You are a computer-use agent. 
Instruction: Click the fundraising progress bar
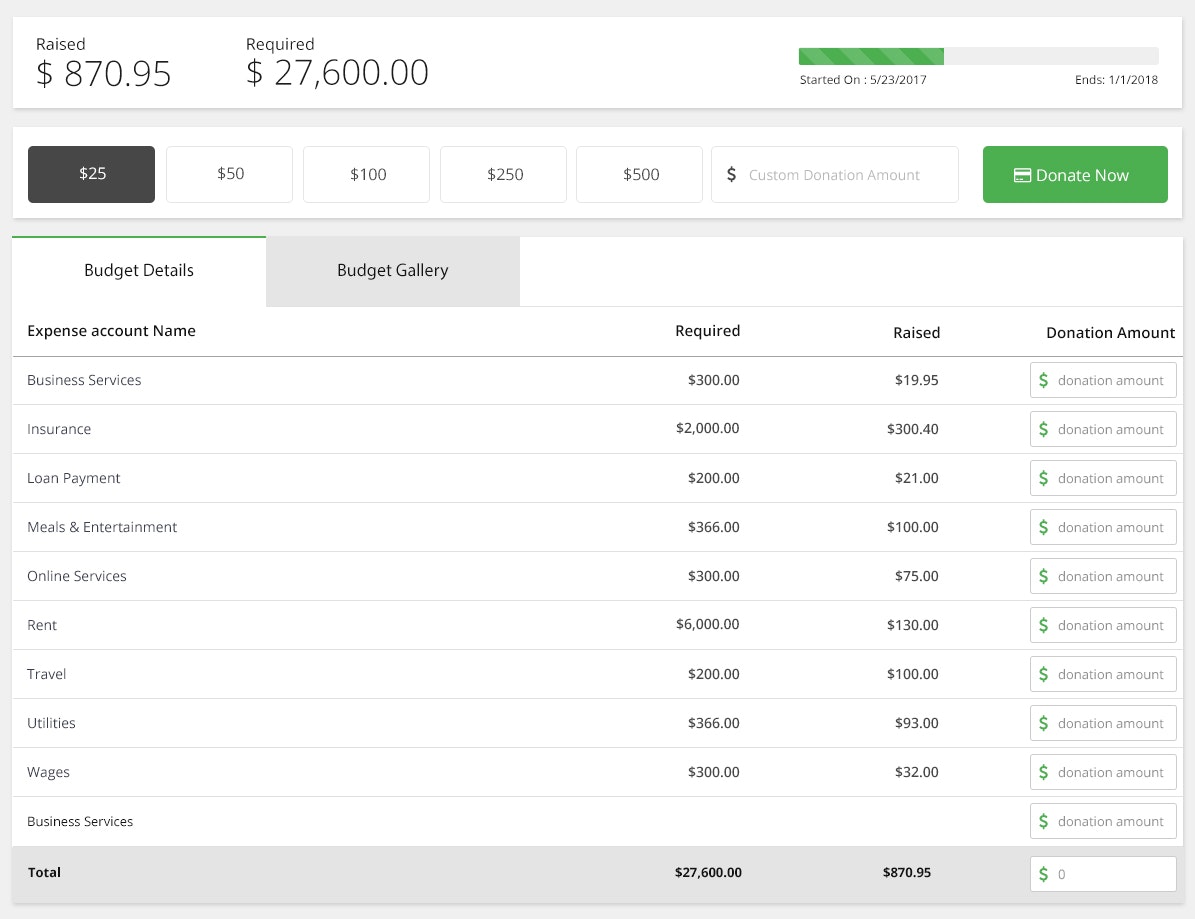pos(979,56)
